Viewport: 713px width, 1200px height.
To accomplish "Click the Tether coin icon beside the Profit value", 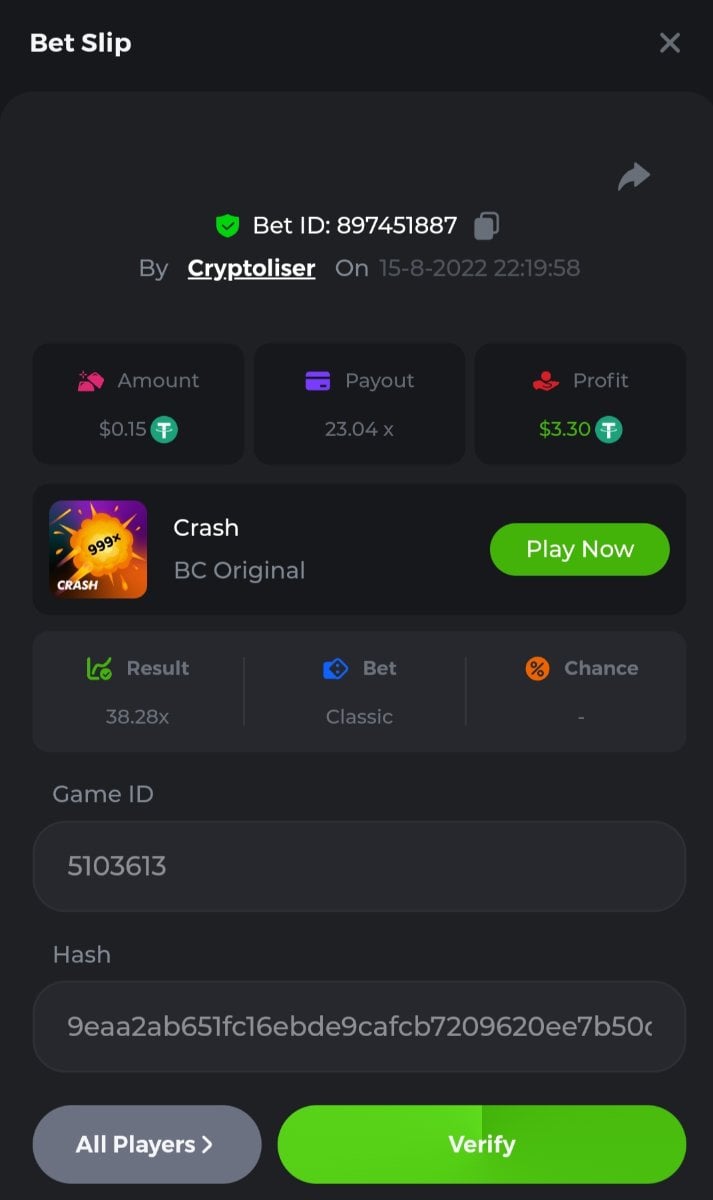I will tap(608, 430).
